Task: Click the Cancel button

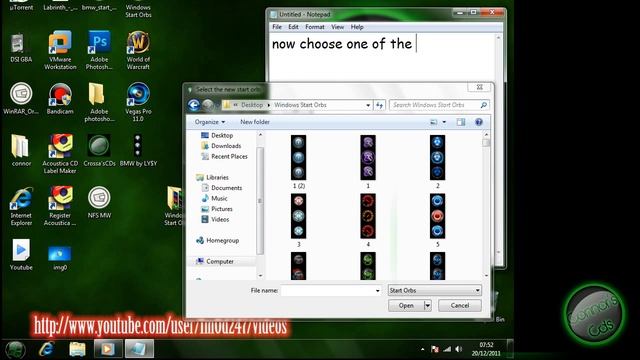Action: tap(460, 305)
